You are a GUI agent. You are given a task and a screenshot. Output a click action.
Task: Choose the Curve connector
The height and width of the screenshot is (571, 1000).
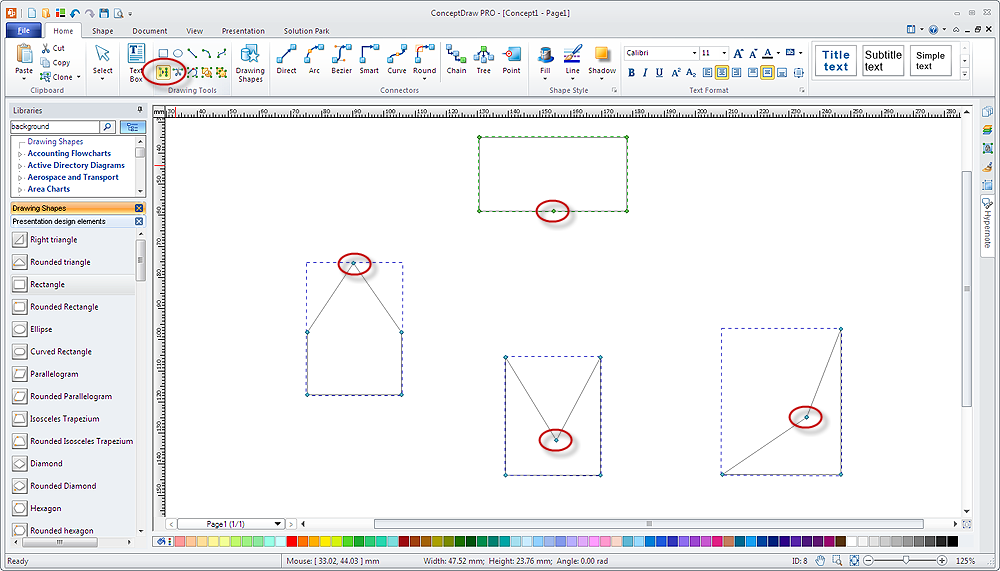pyautogui.click(x=397, y=59)
